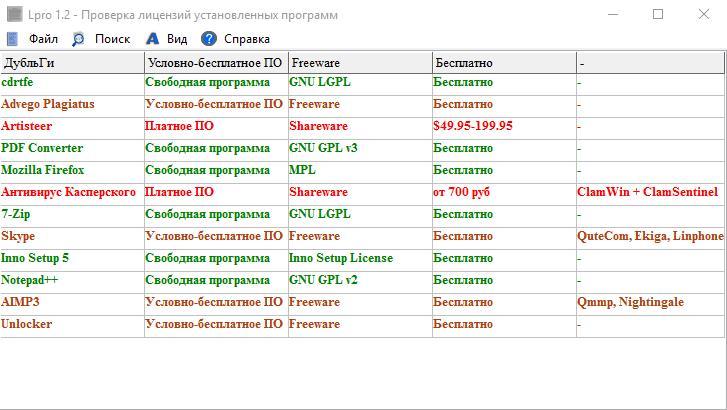
Task: Click the Lpro app icon in title bar
Action: (14, 14)
